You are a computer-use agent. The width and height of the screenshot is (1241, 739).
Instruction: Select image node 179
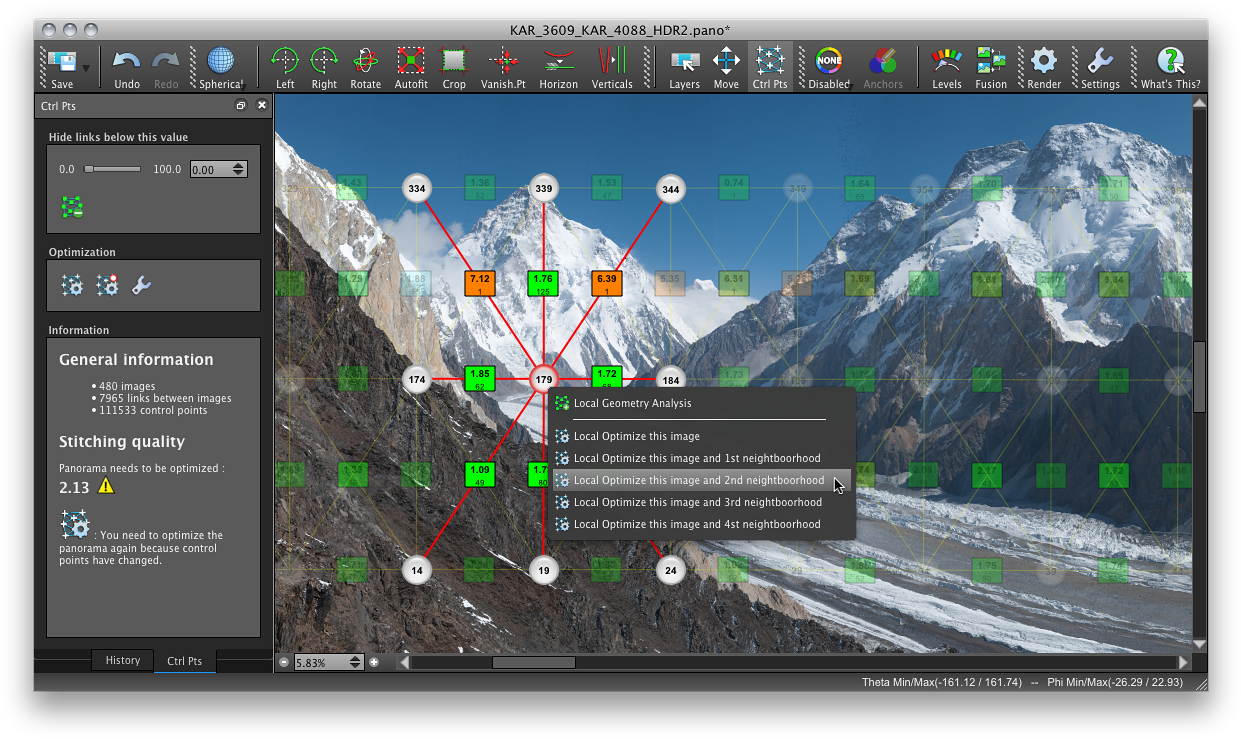[x=543, y=380]
